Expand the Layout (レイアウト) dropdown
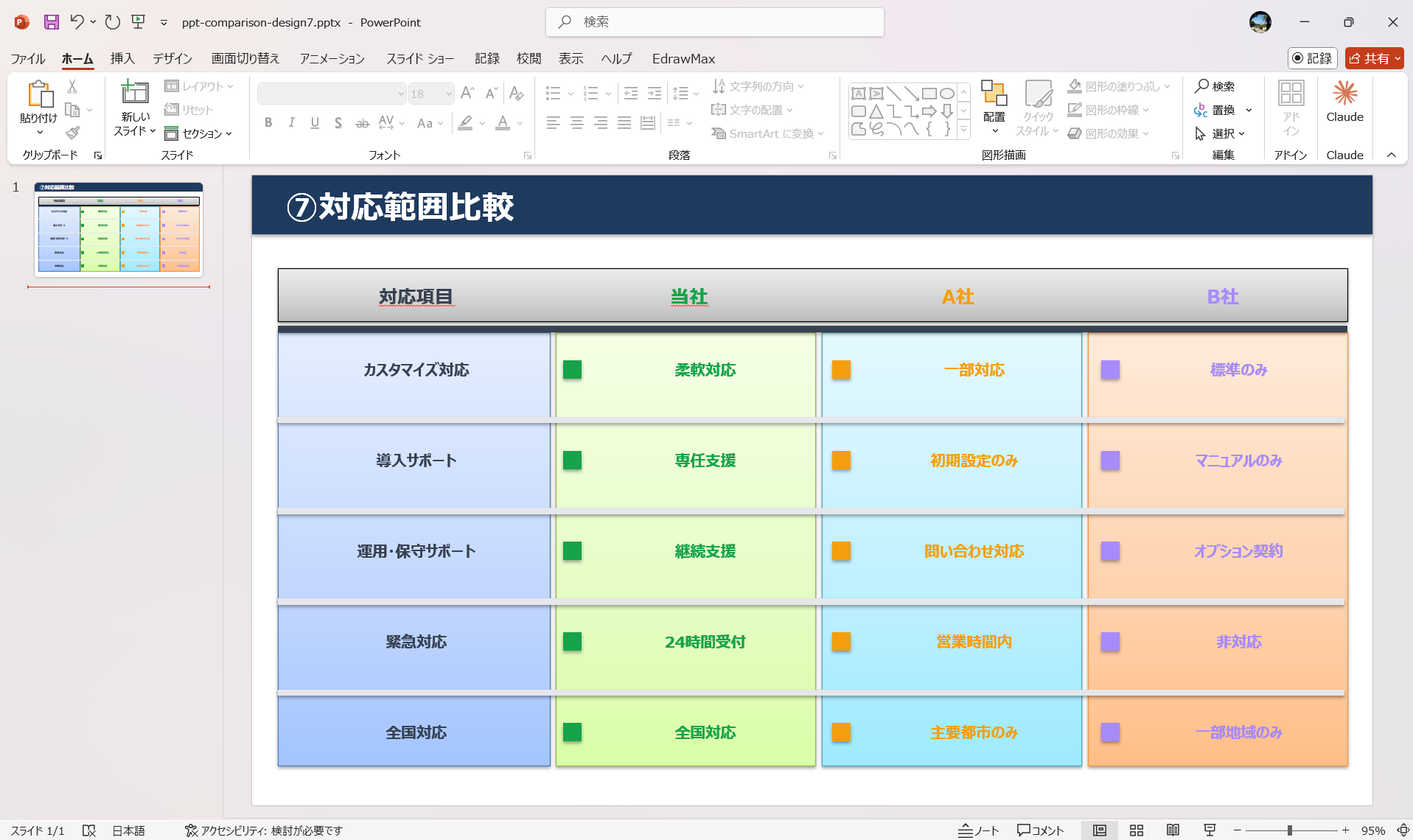1413x840 pixels. (199, 86)
